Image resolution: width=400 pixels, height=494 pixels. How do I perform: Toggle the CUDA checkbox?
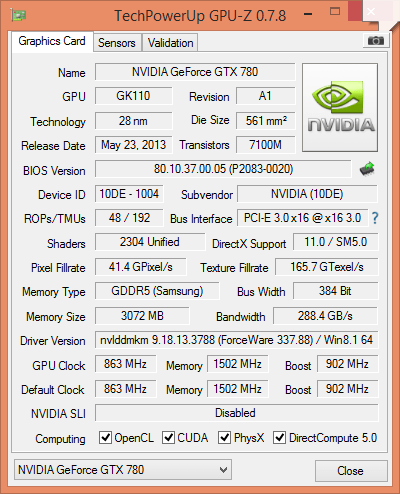click(168, 437)
